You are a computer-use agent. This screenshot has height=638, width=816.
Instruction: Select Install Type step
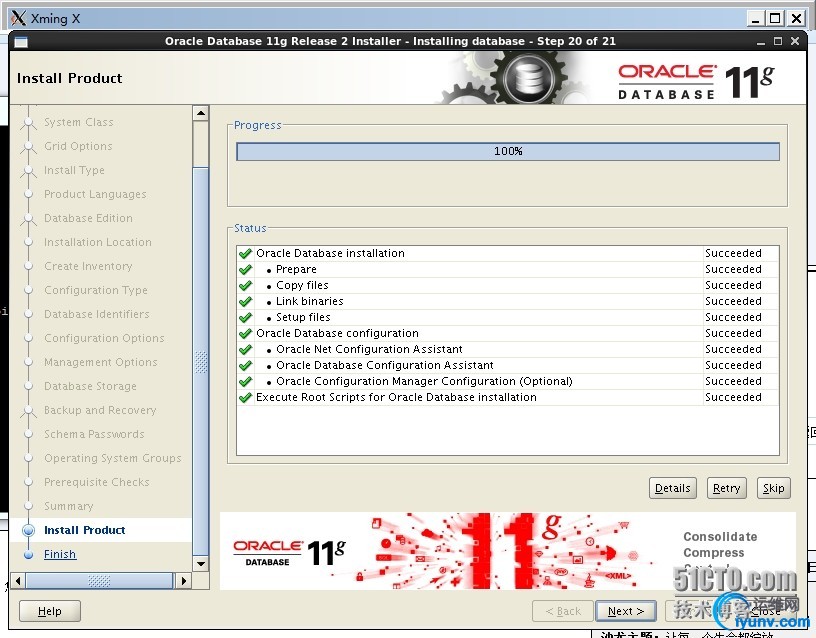tap(74, 170)
